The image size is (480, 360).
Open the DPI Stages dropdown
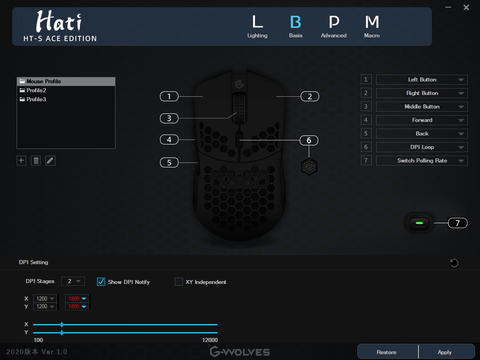click(x=73, y=281)
